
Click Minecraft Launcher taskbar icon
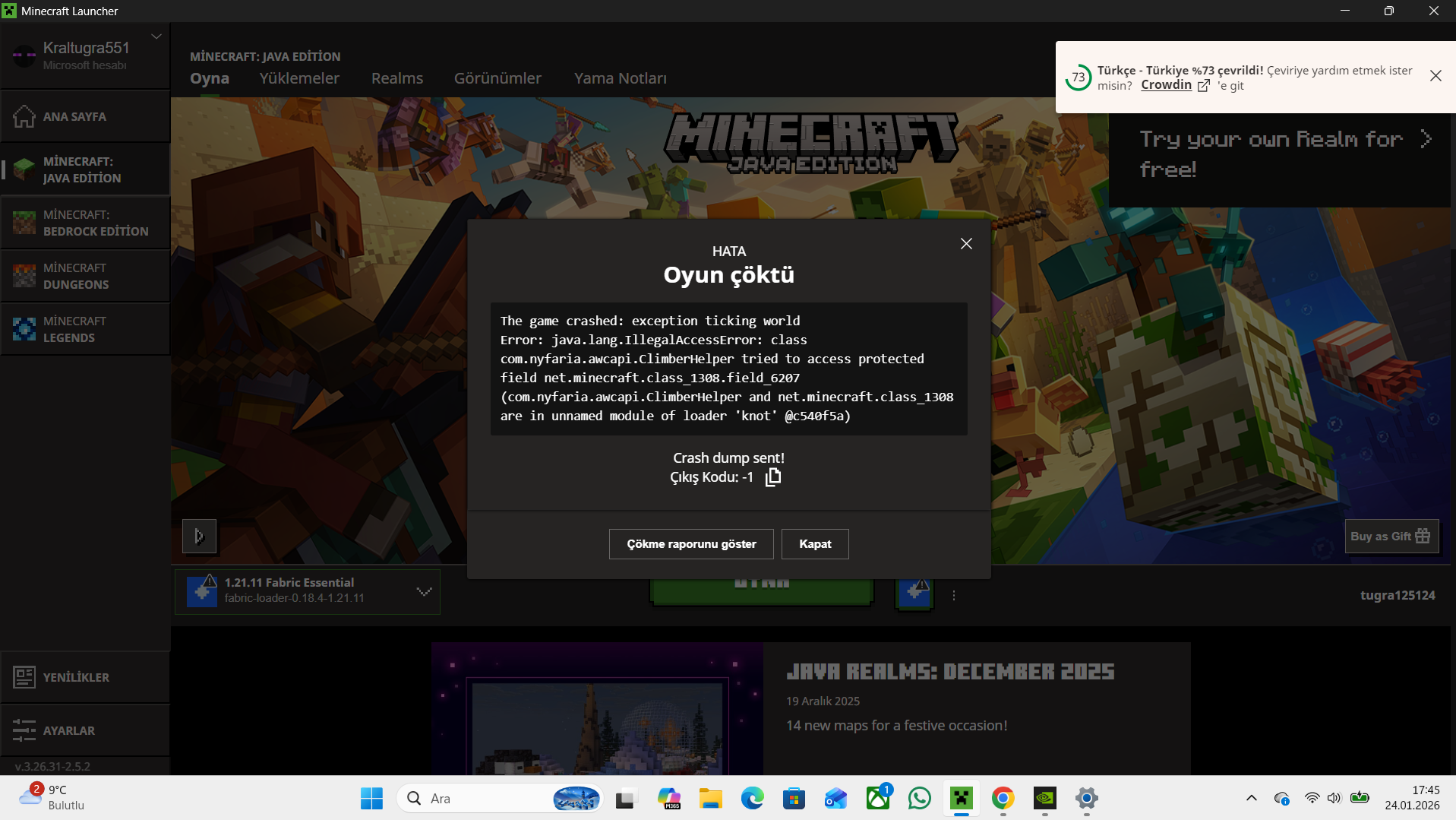[x=962, y=799]
